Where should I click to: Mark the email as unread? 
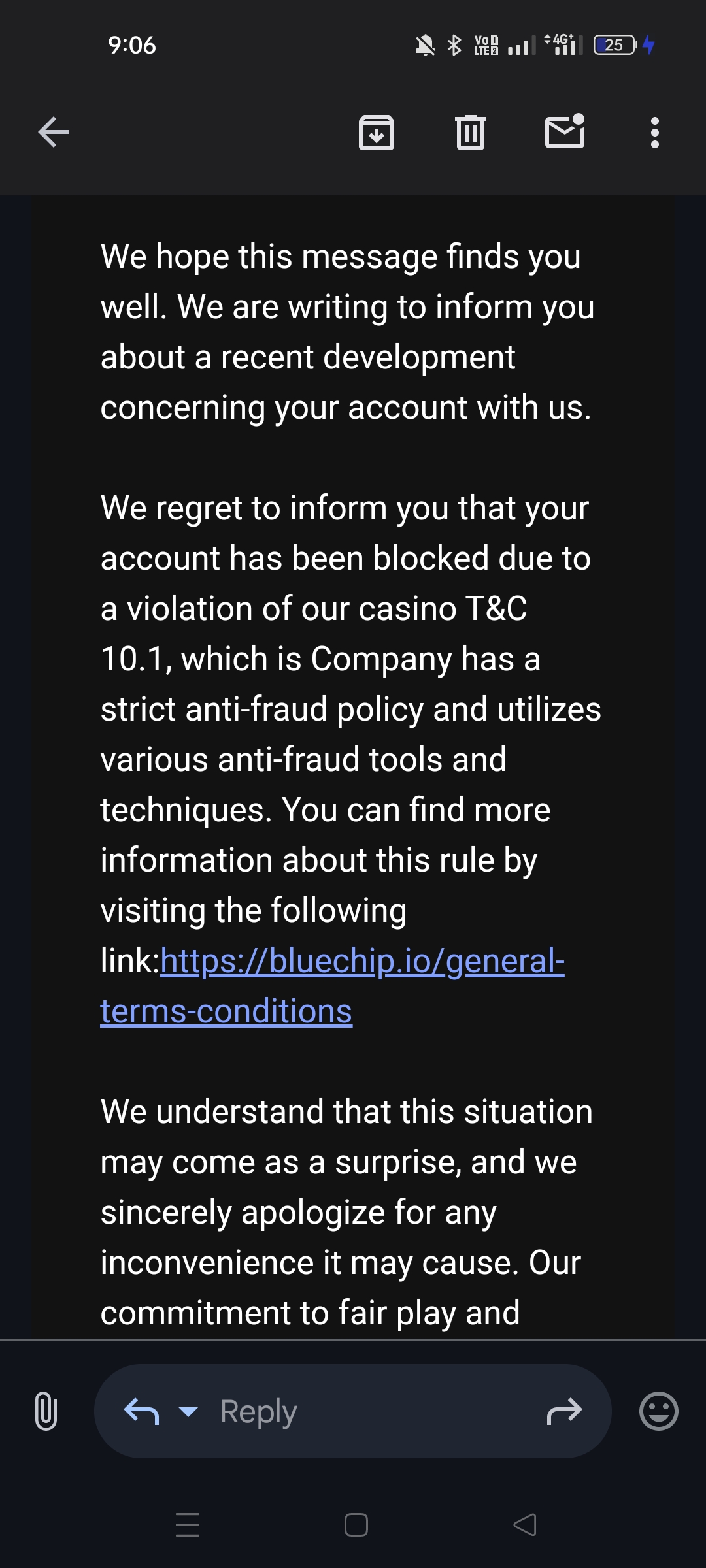click(565, 131)
